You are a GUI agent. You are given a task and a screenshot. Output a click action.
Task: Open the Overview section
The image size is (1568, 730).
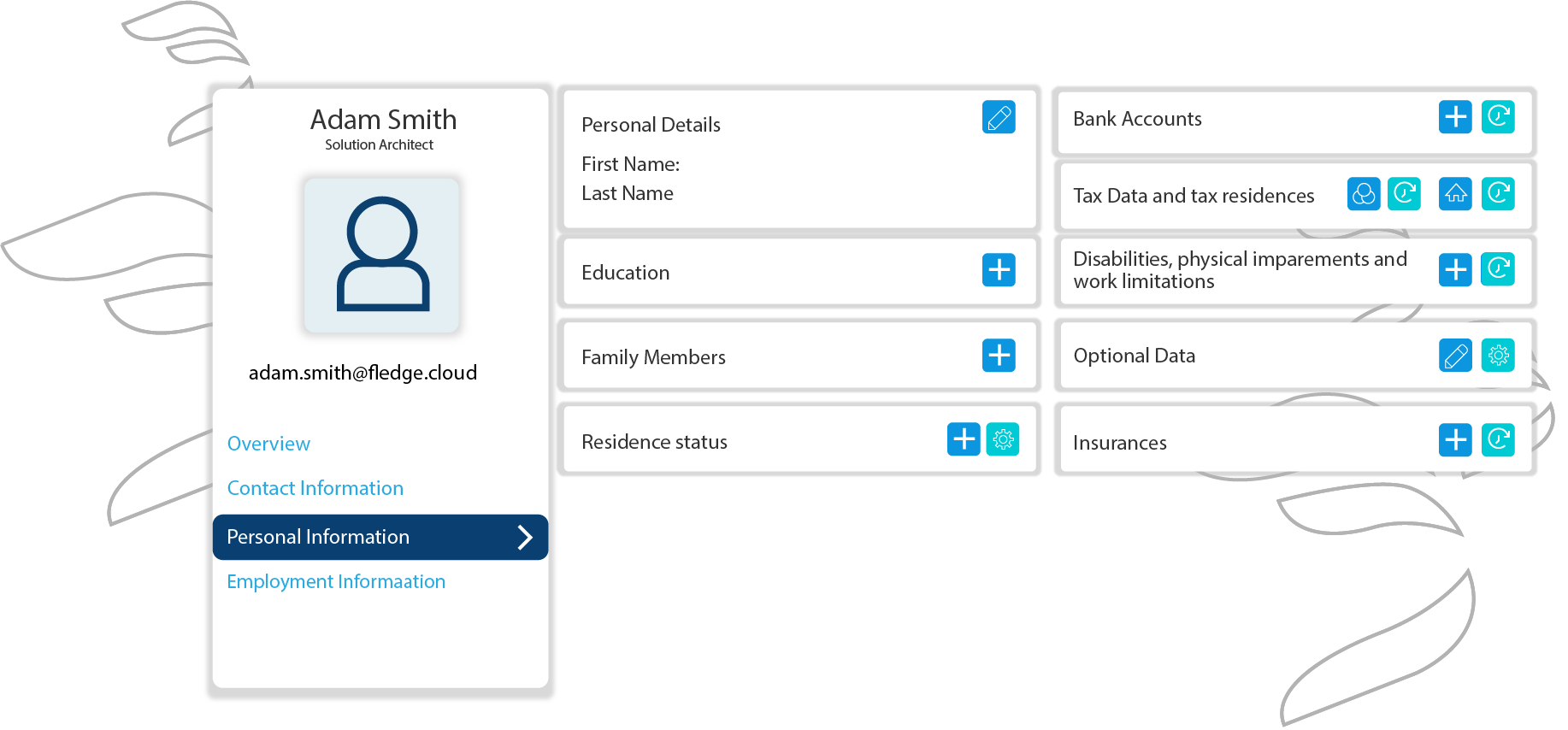click(x=268, y=444)
